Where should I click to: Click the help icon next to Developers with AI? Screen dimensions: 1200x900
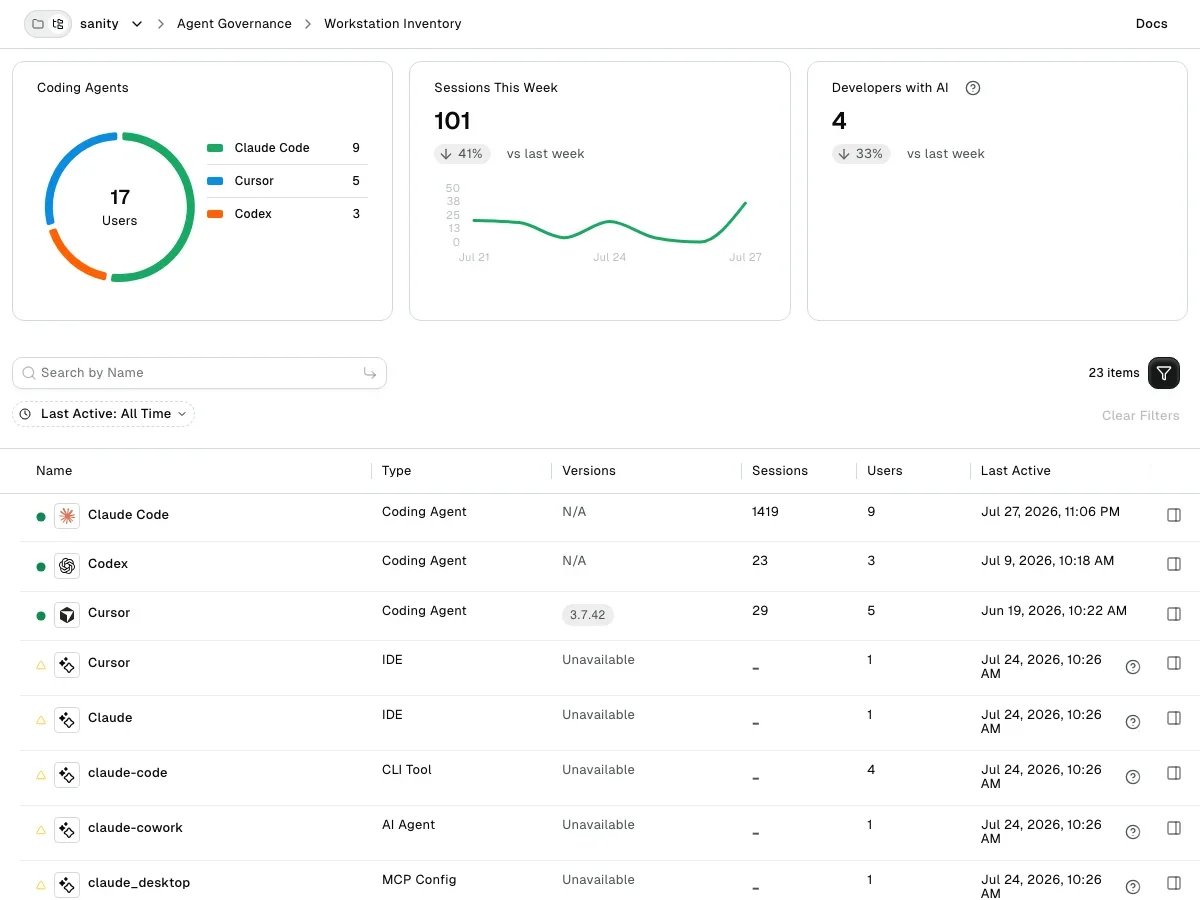(x=973, y=88)
